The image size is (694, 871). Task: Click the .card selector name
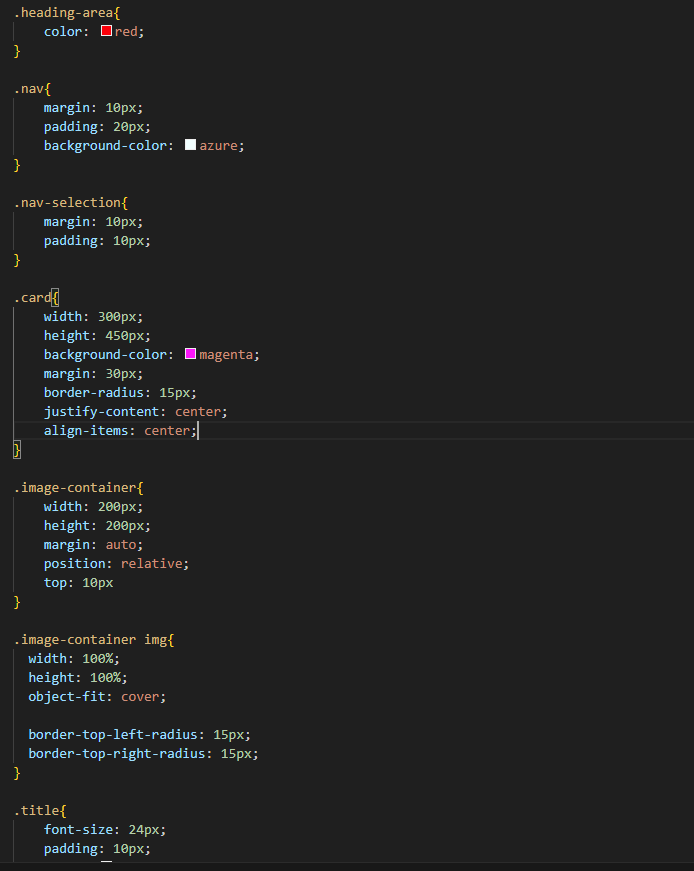32,297
